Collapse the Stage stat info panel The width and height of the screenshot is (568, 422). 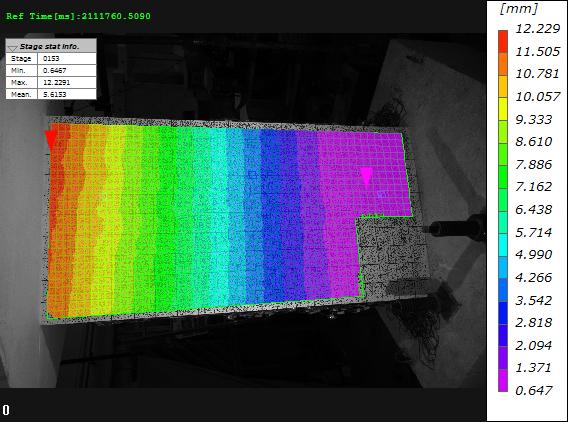coord(13,47)
